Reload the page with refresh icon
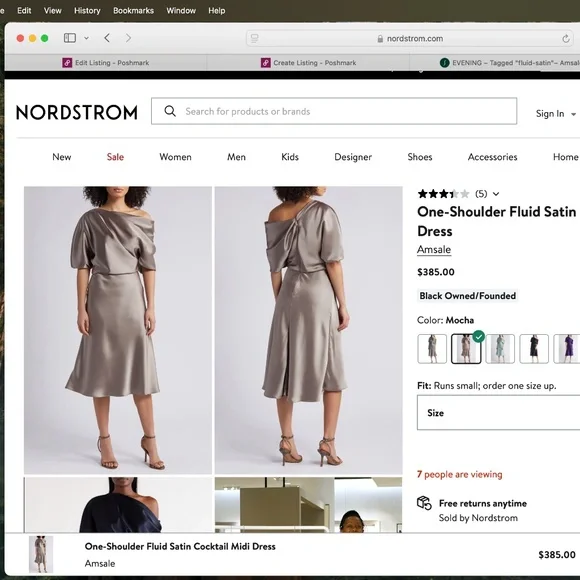 (566, 38)
